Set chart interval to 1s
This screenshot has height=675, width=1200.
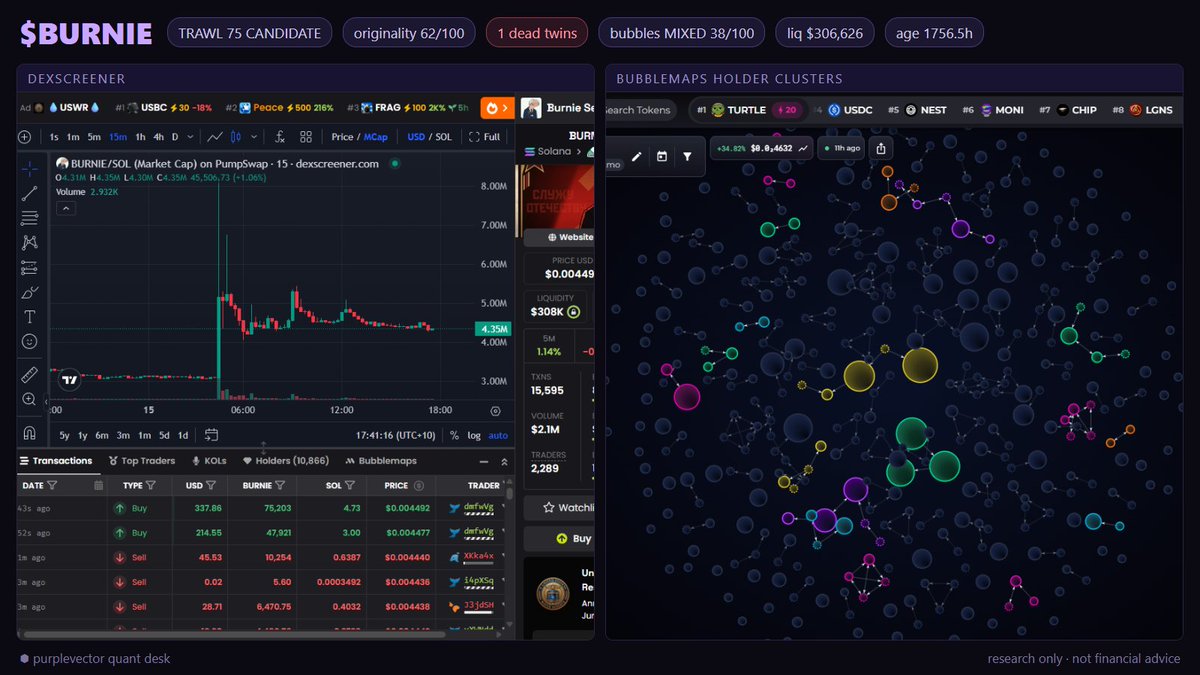coord(54,137)
